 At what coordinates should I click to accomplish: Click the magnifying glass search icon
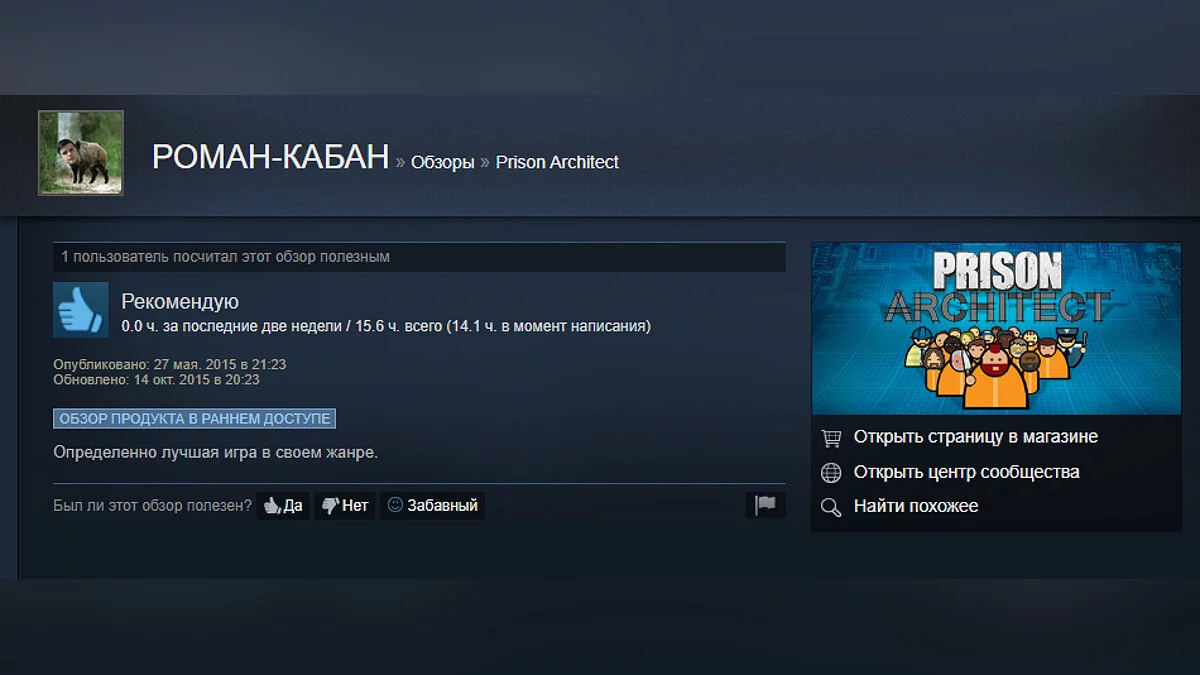click(831, 507)
